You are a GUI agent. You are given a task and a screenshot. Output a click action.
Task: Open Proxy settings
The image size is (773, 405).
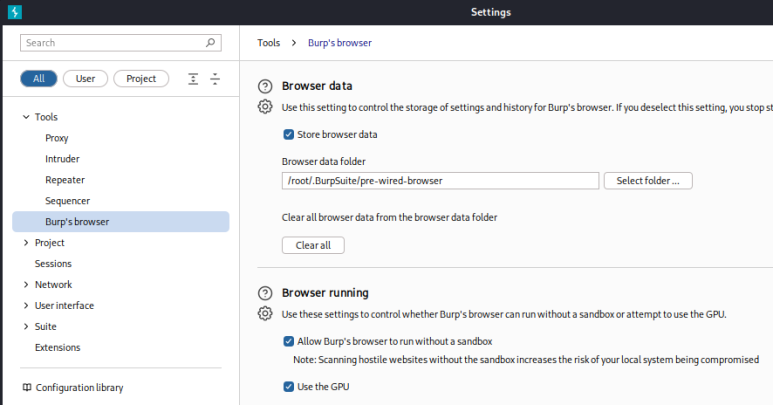pyautogui.click(x=57, y=138)
